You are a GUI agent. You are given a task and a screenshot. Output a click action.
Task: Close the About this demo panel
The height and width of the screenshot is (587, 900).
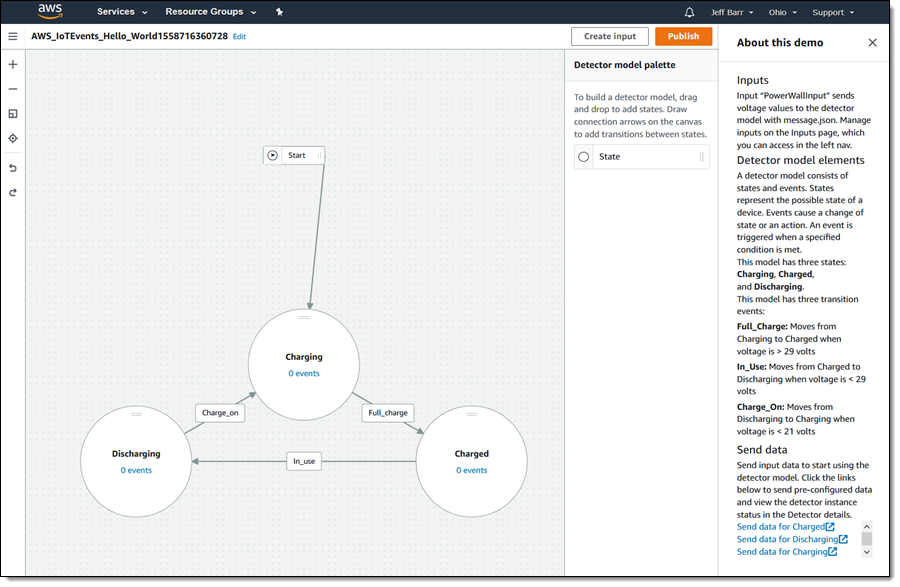tap(872, 42)
